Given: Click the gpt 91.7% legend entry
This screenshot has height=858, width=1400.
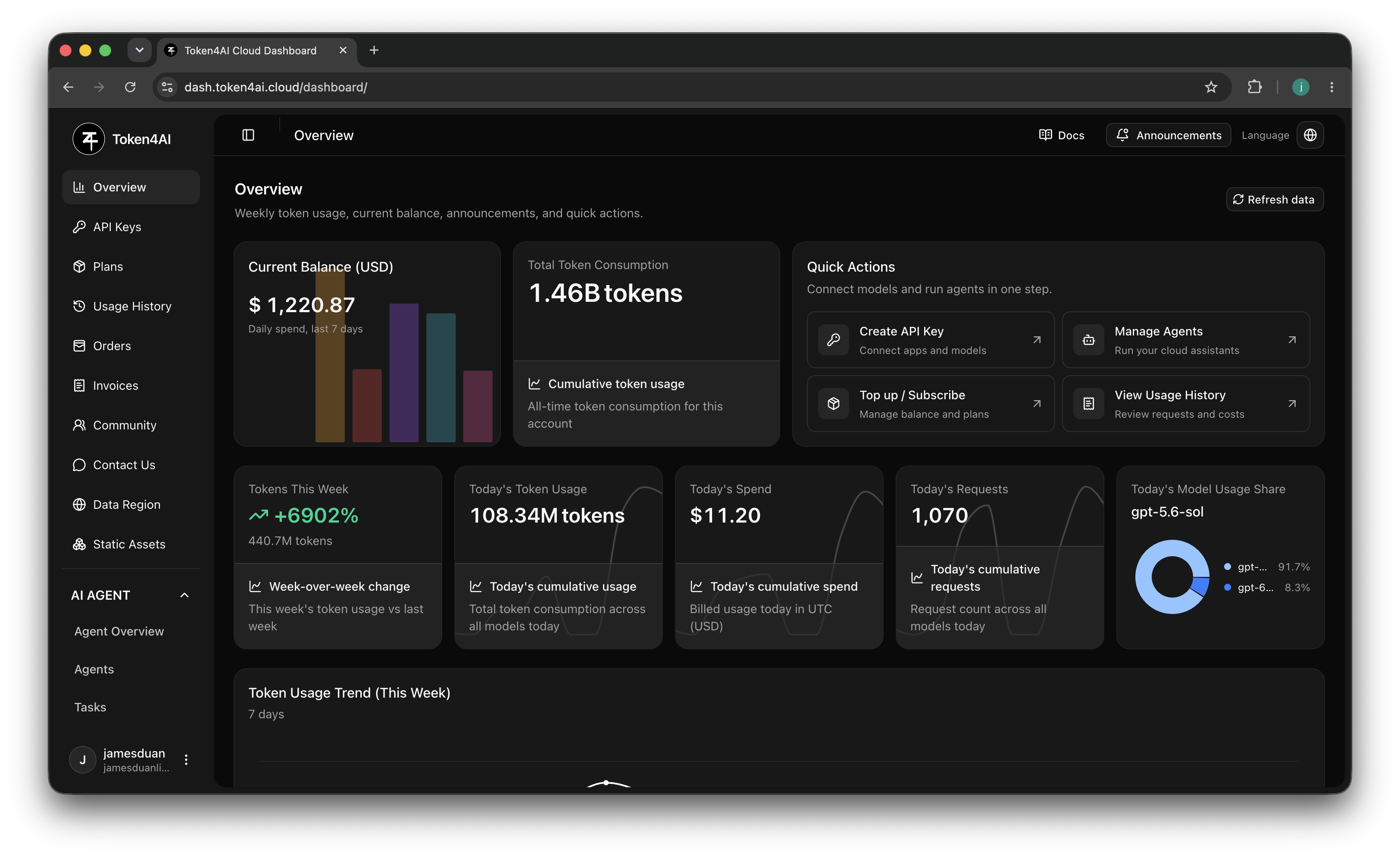Looking at the screenshot, I should pos(1266,567).
